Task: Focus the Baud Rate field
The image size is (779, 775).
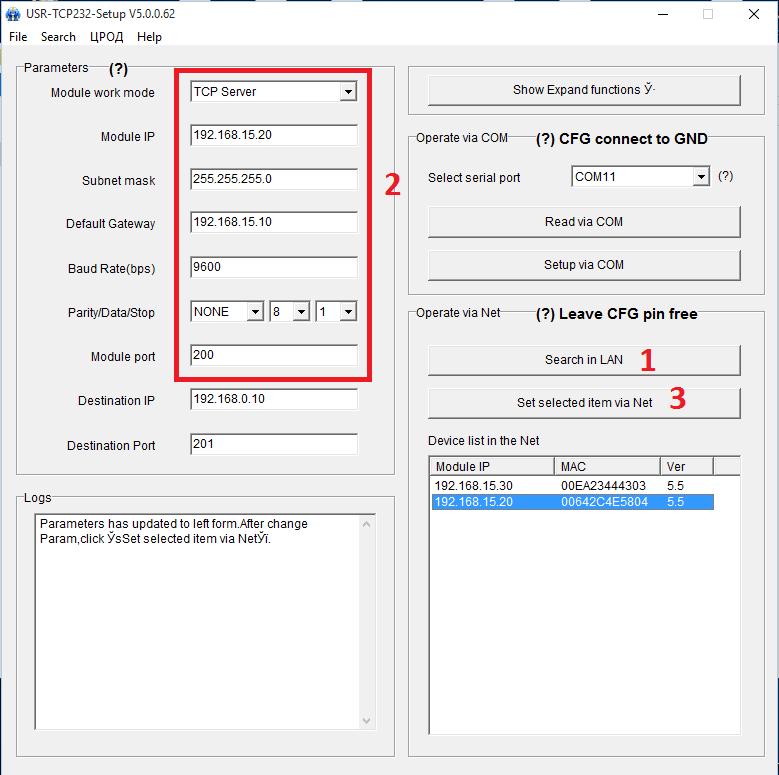Action: point(273,268)
